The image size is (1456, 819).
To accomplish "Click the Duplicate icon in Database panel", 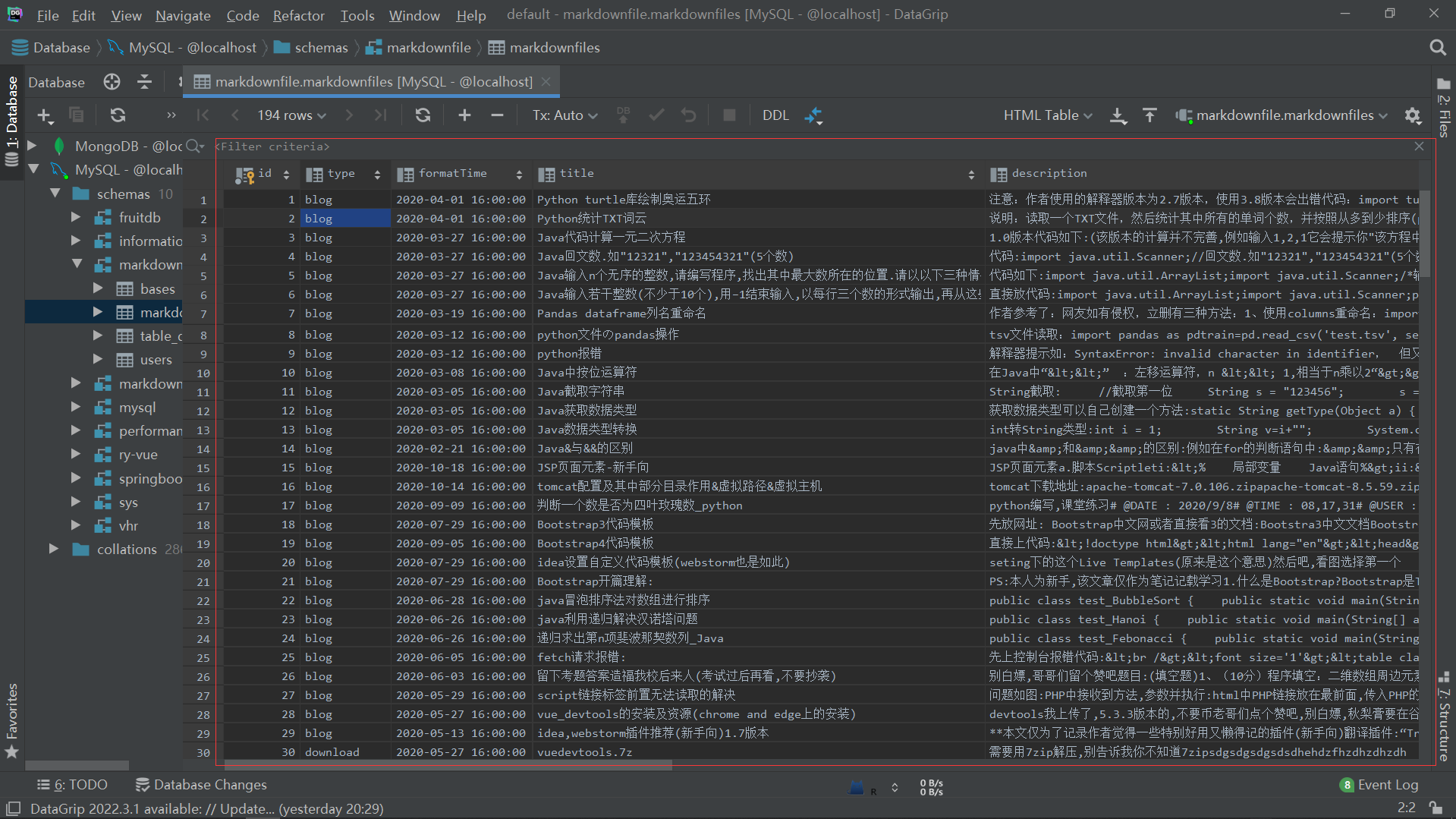I will (x=77, y=115).
